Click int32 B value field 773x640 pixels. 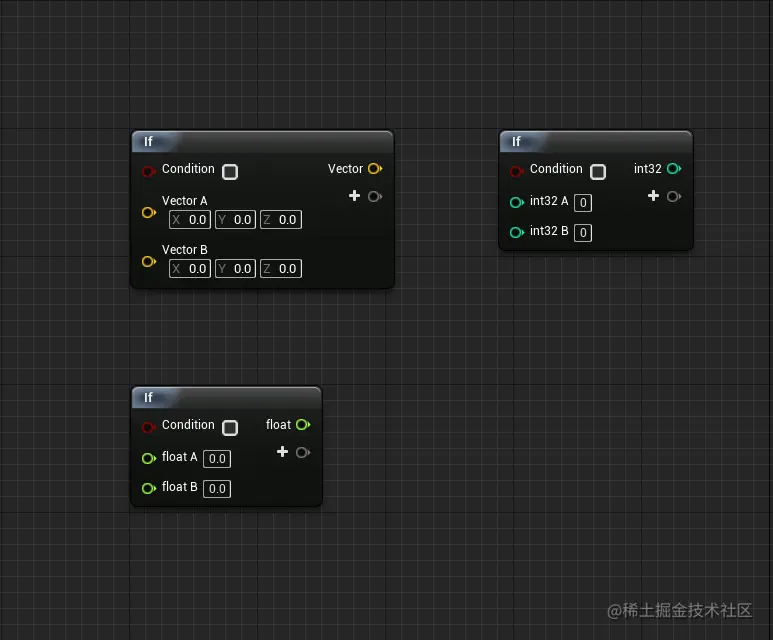pyautogui.click(x=583, y=233)
